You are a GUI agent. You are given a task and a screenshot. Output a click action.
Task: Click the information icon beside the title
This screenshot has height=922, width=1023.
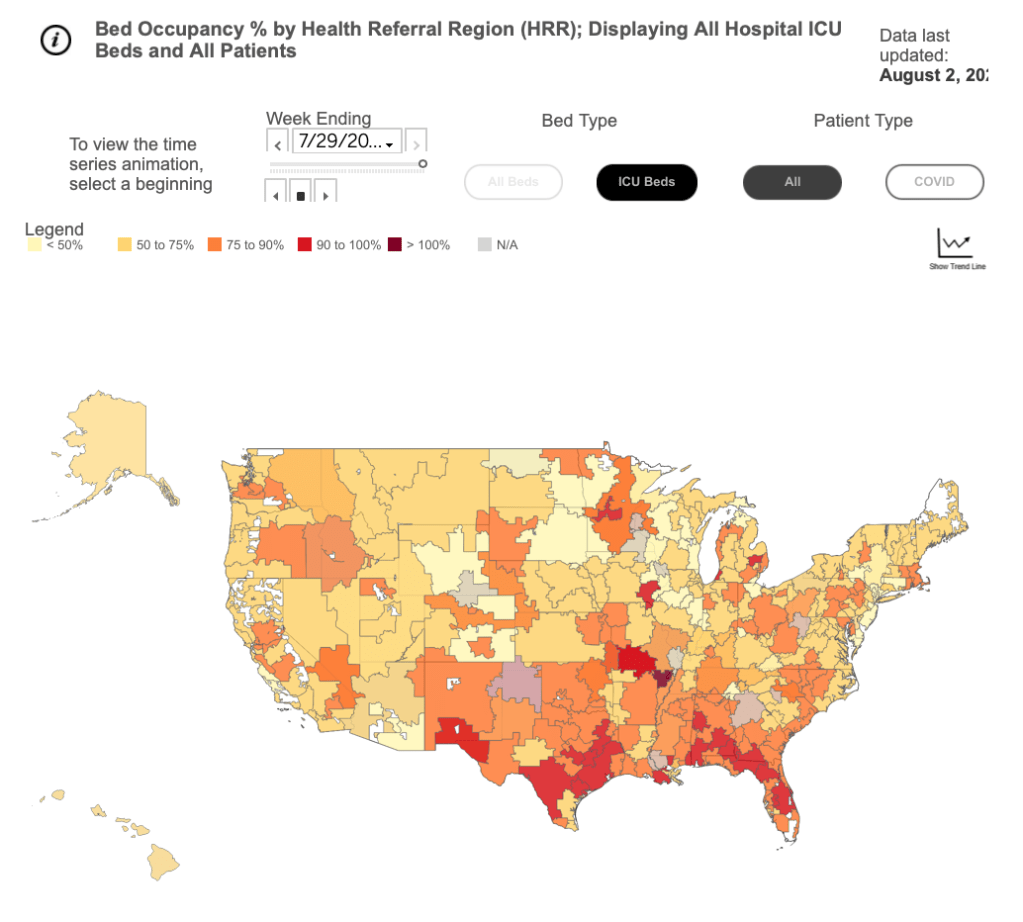click(x=55, y=40)
